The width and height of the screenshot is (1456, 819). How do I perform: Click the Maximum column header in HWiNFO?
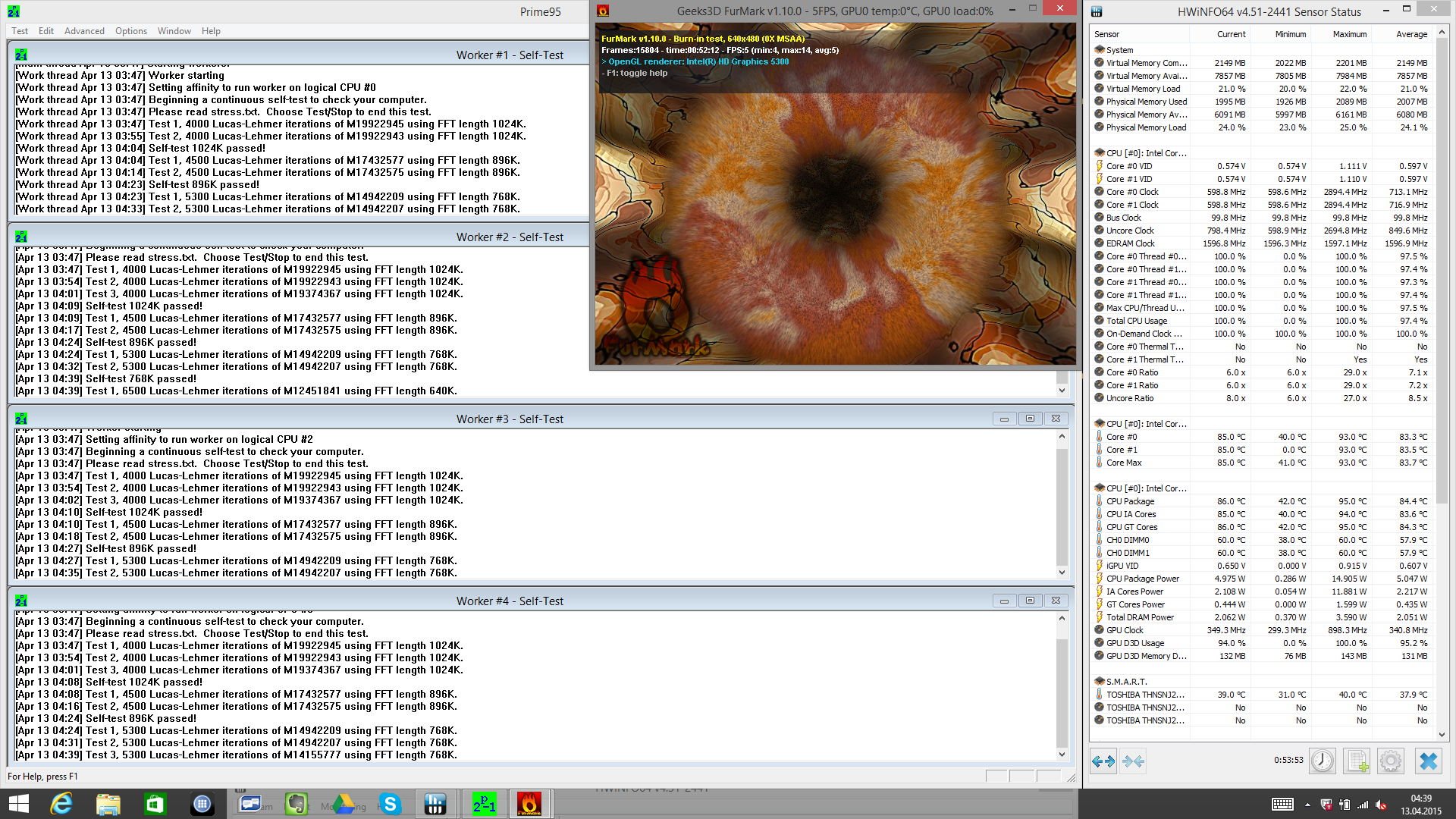(x=1349, y=34)
